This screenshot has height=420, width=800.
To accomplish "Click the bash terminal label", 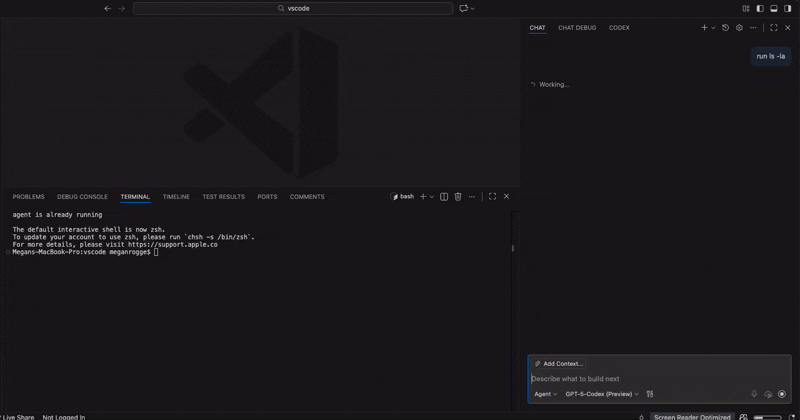I will pos(402,196).
